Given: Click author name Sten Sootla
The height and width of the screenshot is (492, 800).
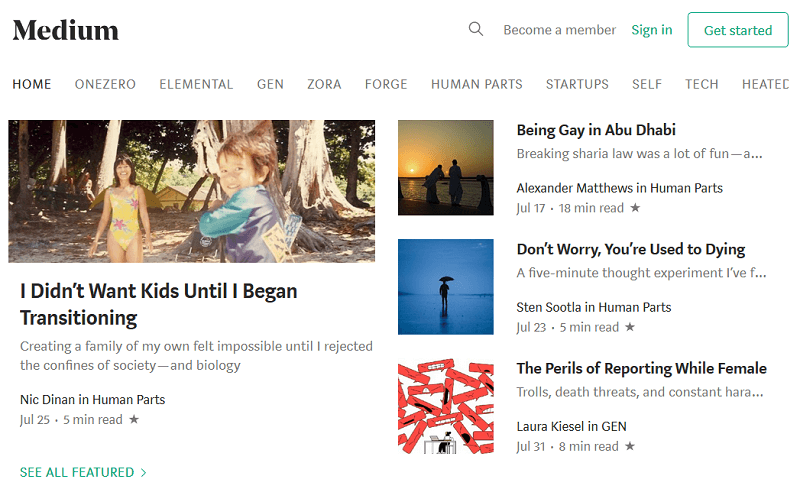Looking at the screenshot, I should click(548, 307).
